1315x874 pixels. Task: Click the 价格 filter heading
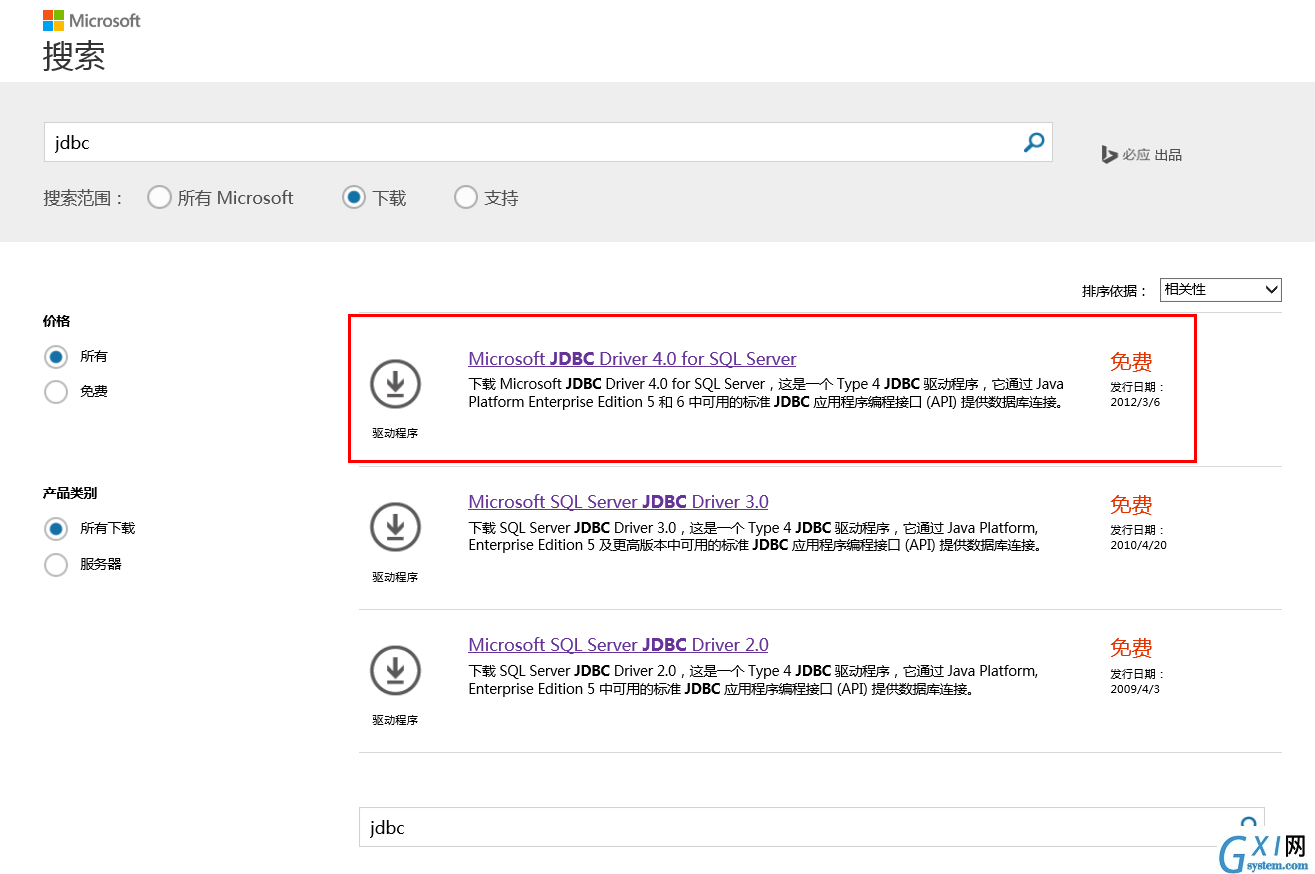coord(57,321)
